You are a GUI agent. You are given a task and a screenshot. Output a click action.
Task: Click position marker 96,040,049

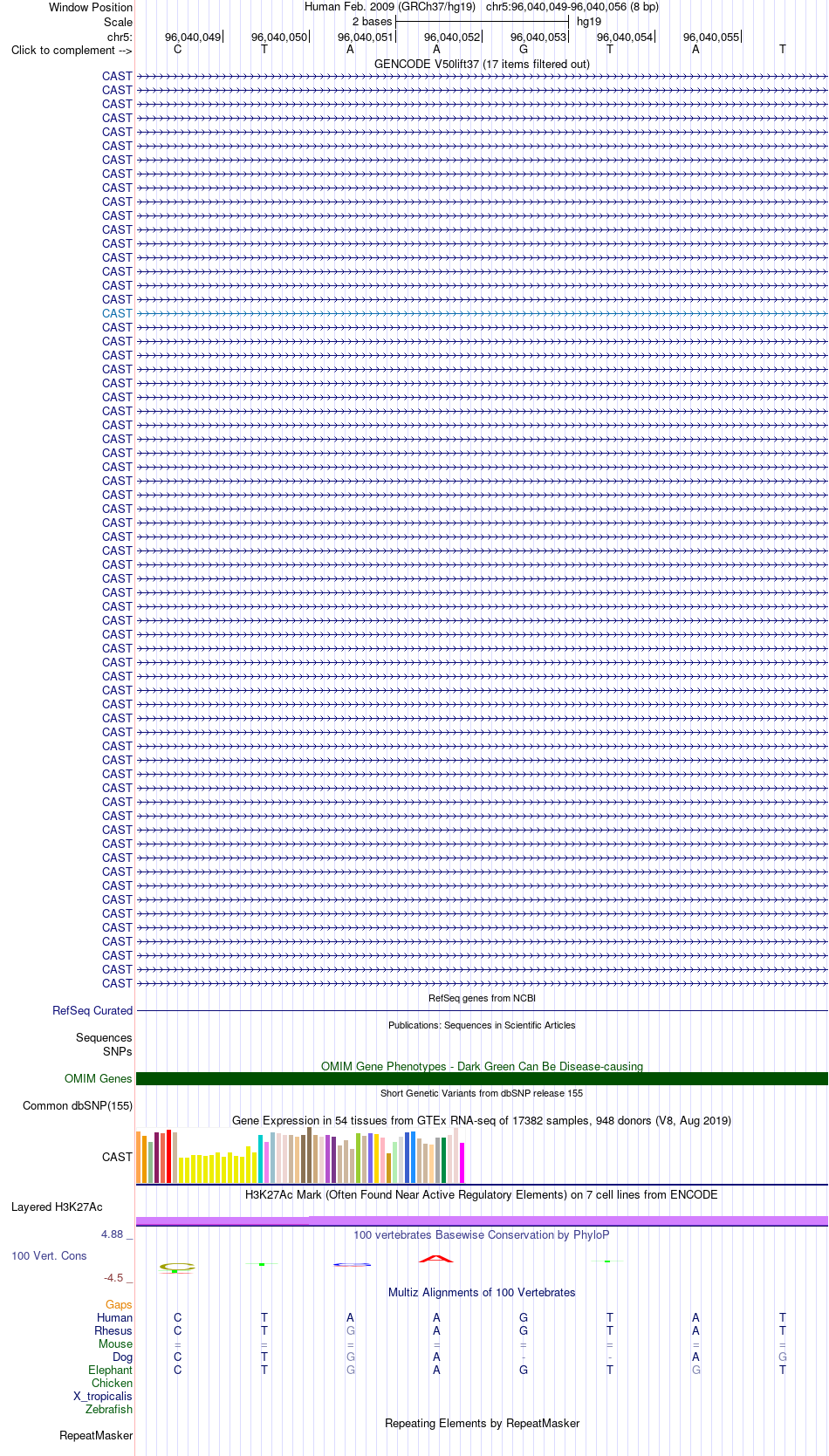click(x=193, y=37)
